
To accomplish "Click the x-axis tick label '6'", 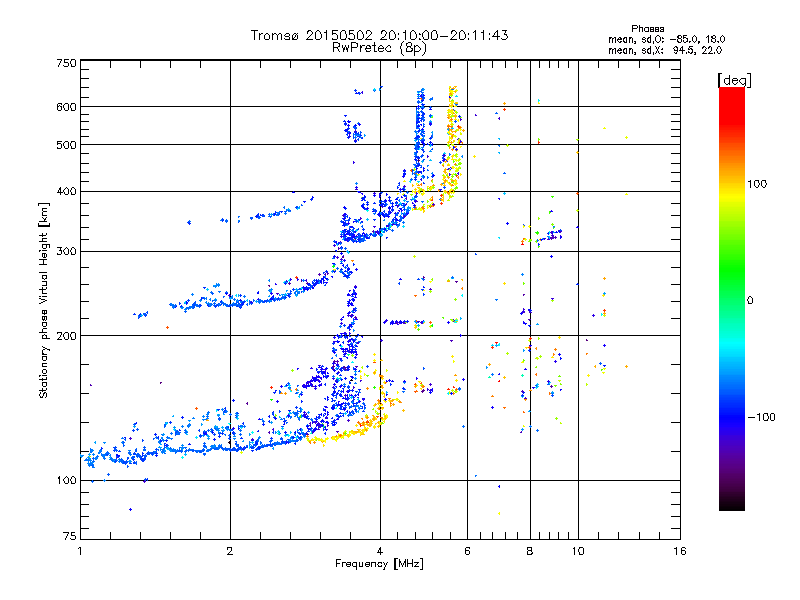I will [x=467, y=551].
